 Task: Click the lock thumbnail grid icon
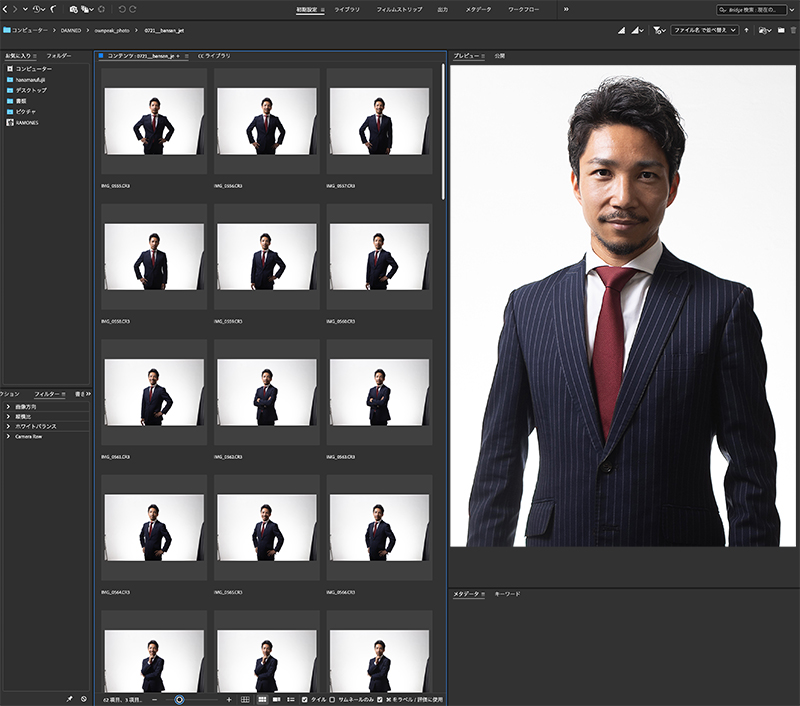click(245, 700)
